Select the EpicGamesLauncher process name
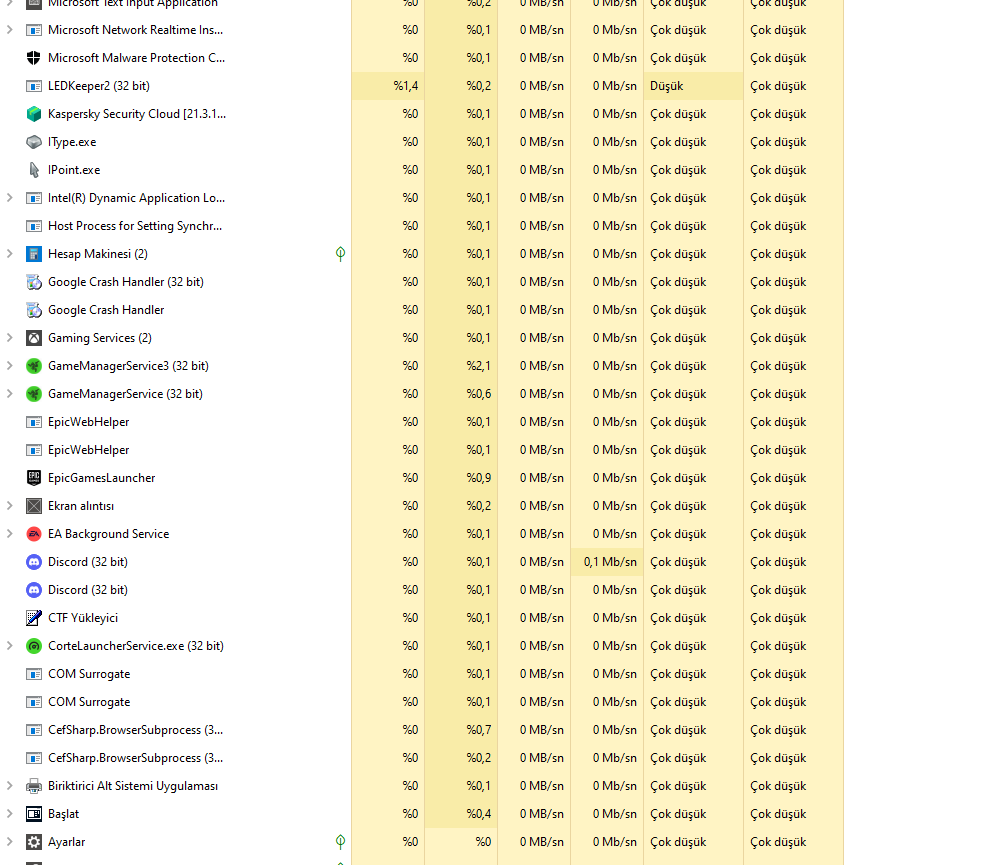 click(x=101, y=478)
